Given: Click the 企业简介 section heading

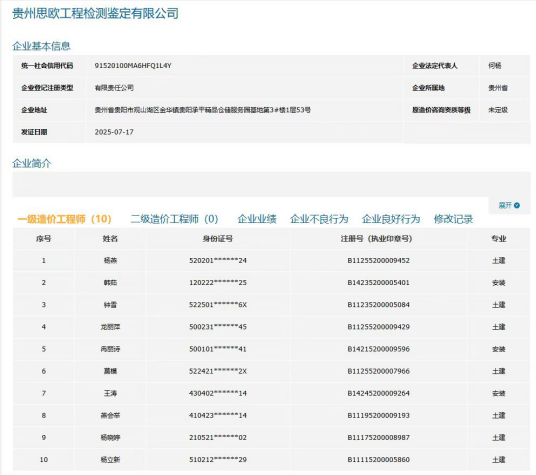Looking at the screenshot, I should coord(32,163).
